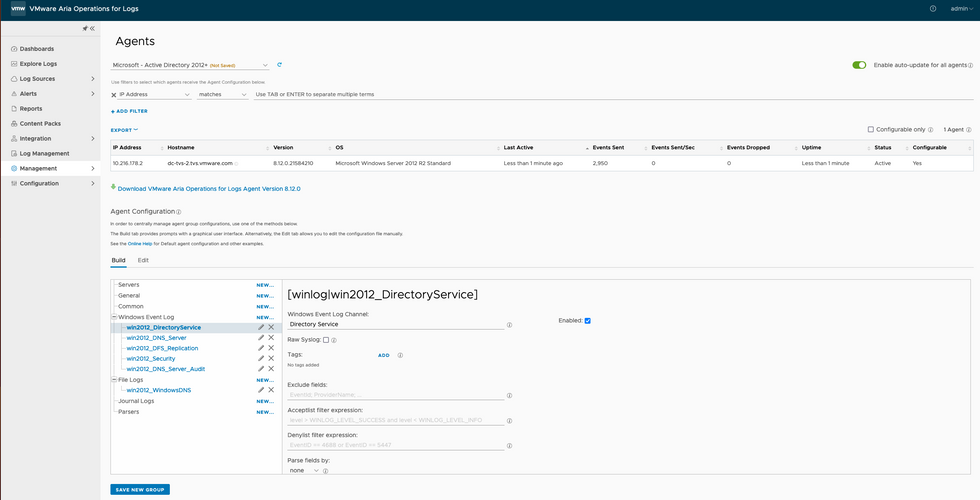Pin the sidebar navigation
The image size is (980, 500).
click(85, 29)
